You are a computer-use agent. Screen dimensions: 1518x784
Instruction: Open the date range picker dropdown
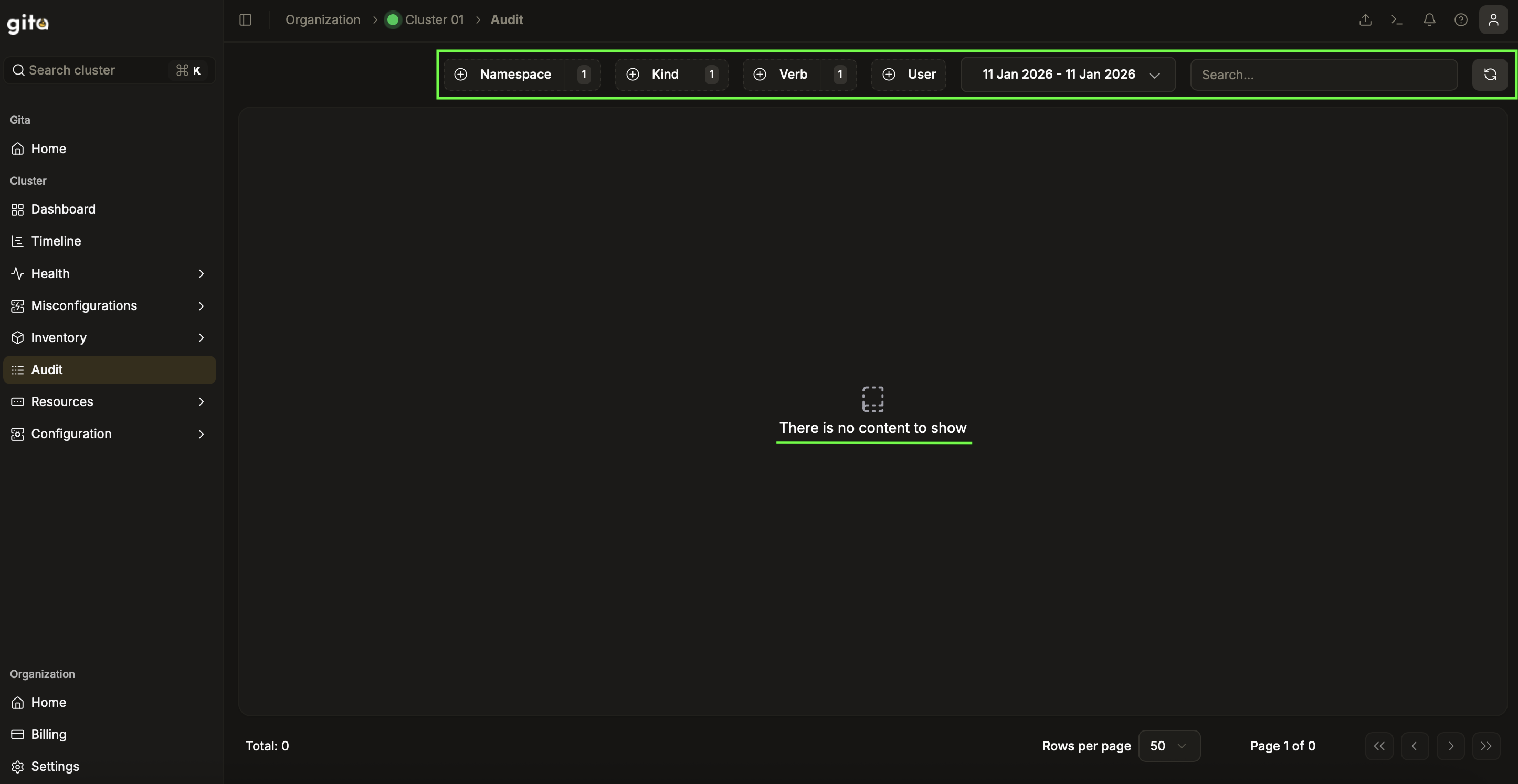click(1068, 75)
